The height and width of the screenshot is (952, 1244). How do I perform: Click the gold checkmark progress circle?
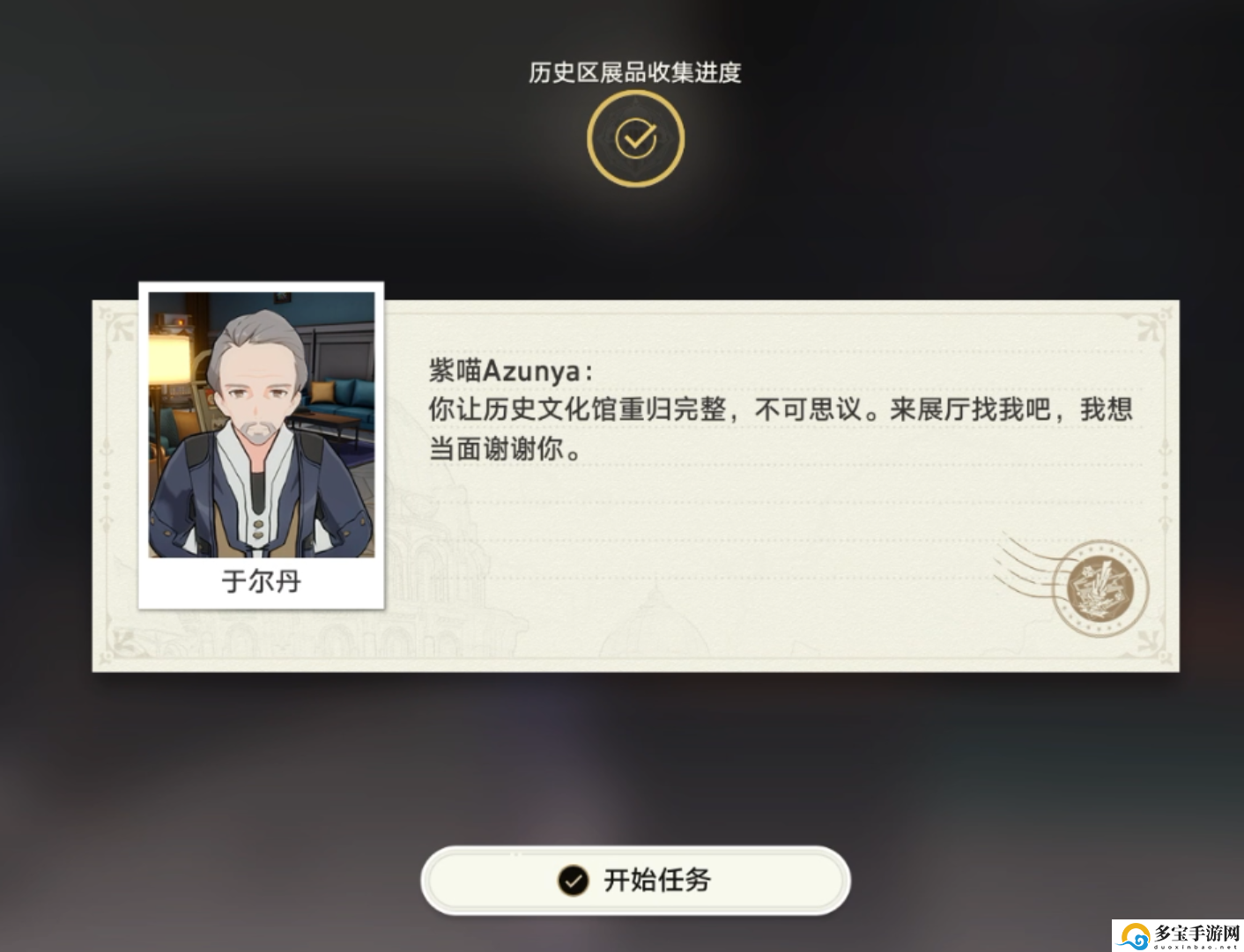click(x=635, y=138)
